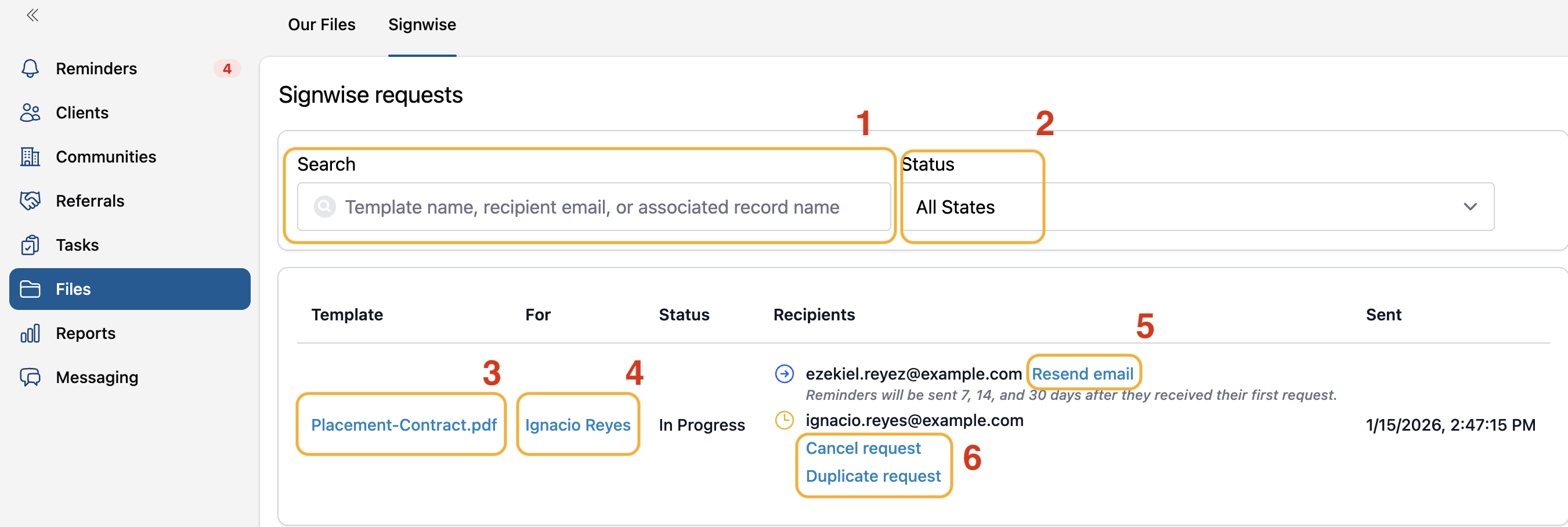This screenshot has width=1568, height=527.
Task: Click the Communities building icon
Action: pos(30,156)
